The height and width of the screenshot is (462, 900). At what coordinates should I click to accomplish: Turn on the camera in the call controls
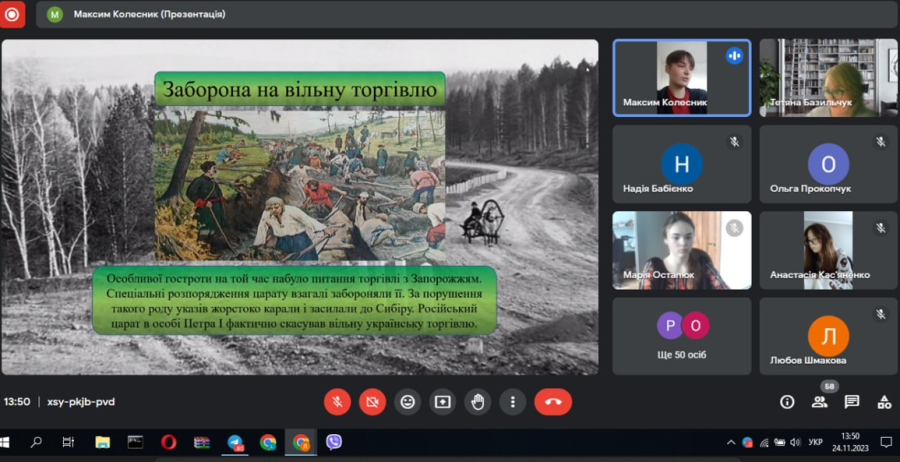[x=373, y=402]
